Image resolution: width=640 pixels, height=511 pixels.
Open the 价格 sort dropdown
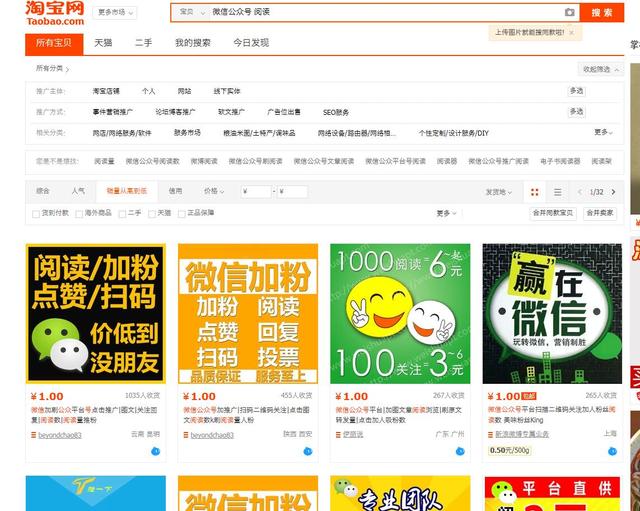pyautogui.click(x=214, y=191)
